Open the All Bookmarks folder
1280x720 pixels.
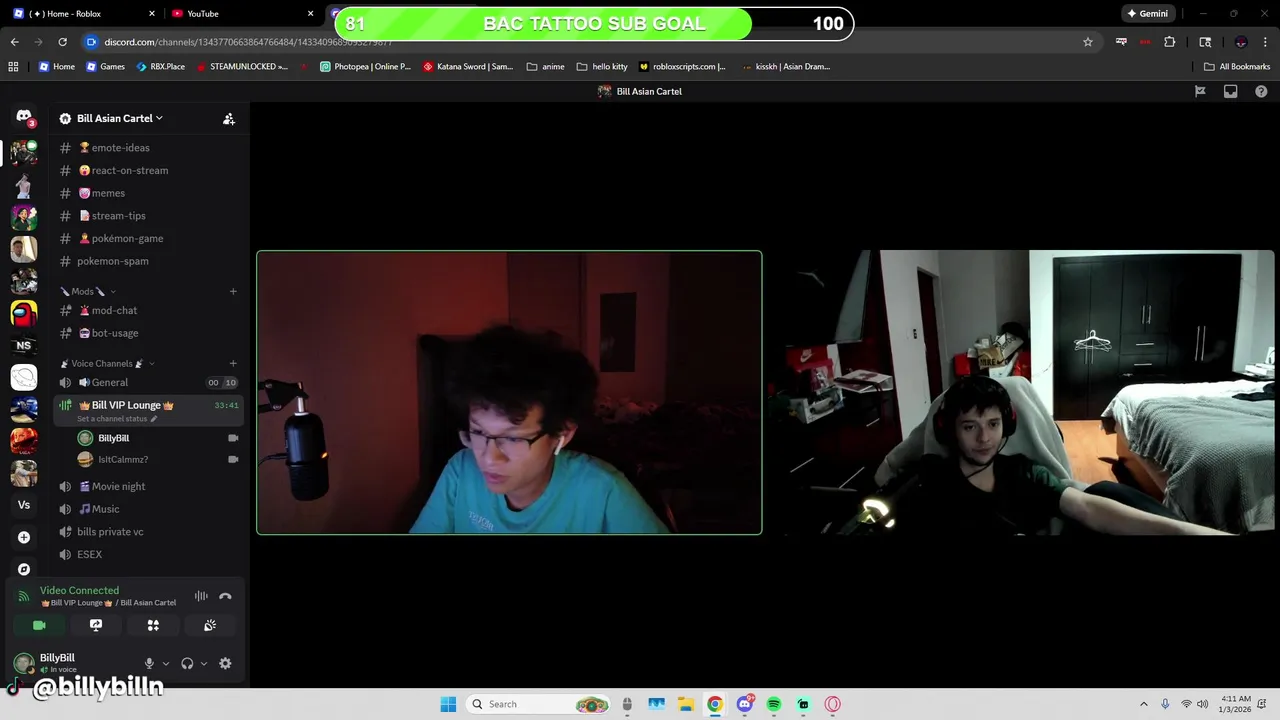1237,66
